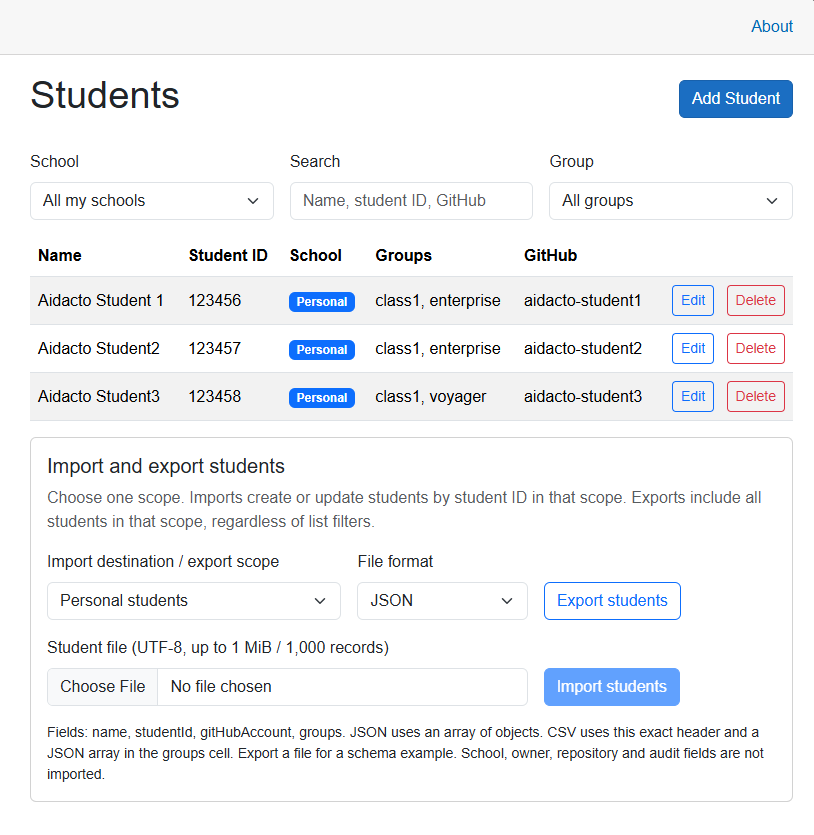Delete Aidacto Student 1

755,300
